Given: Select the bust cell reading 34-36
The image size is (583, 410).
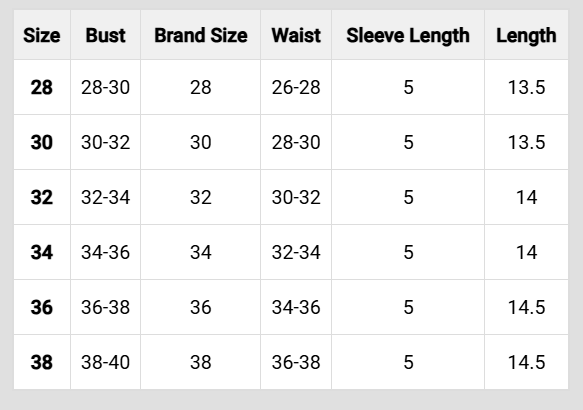Looking at the screenshot, I should 106,252.
